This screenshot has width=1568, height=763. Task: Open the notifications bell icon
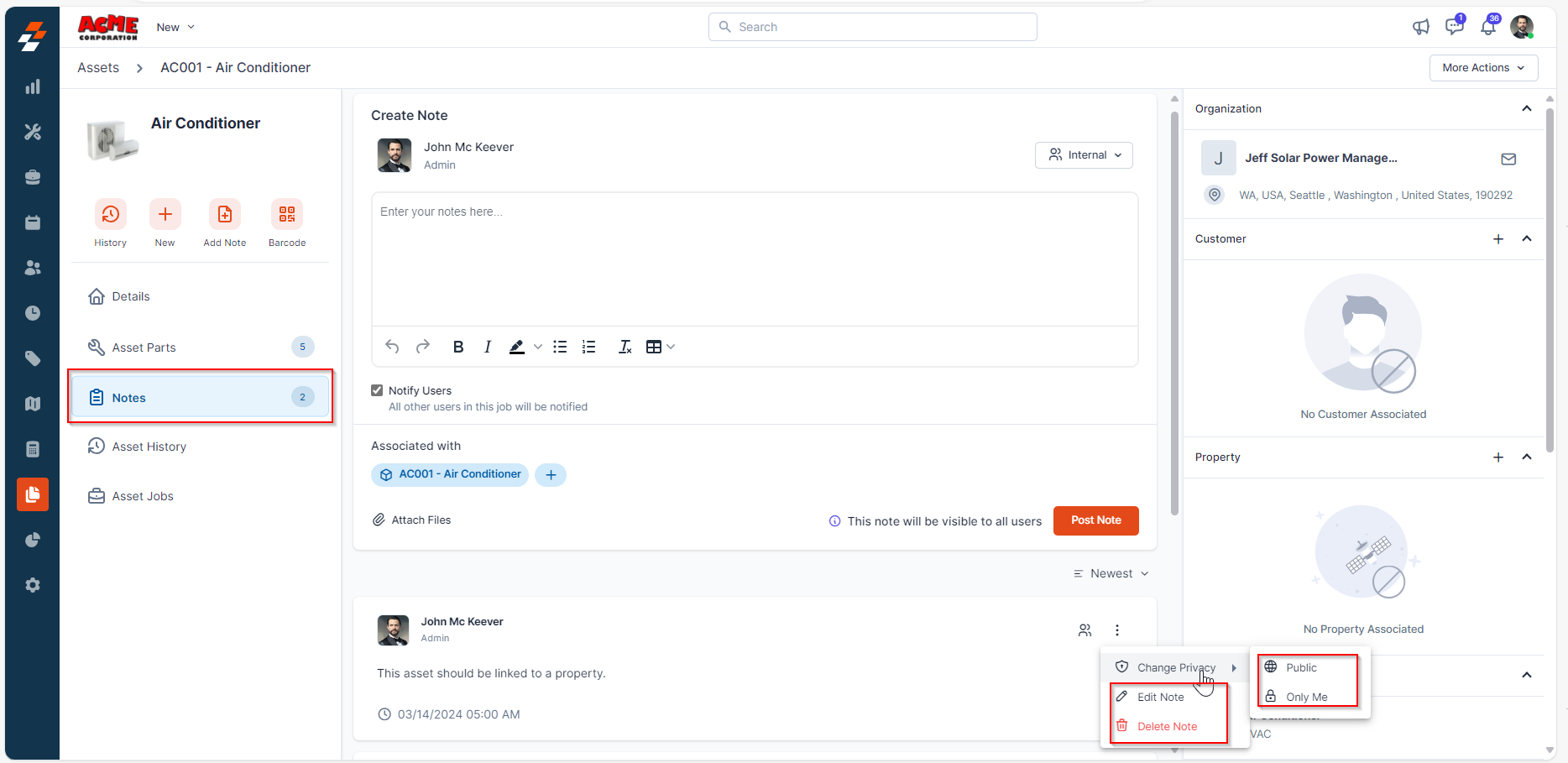pos(1488,27)
